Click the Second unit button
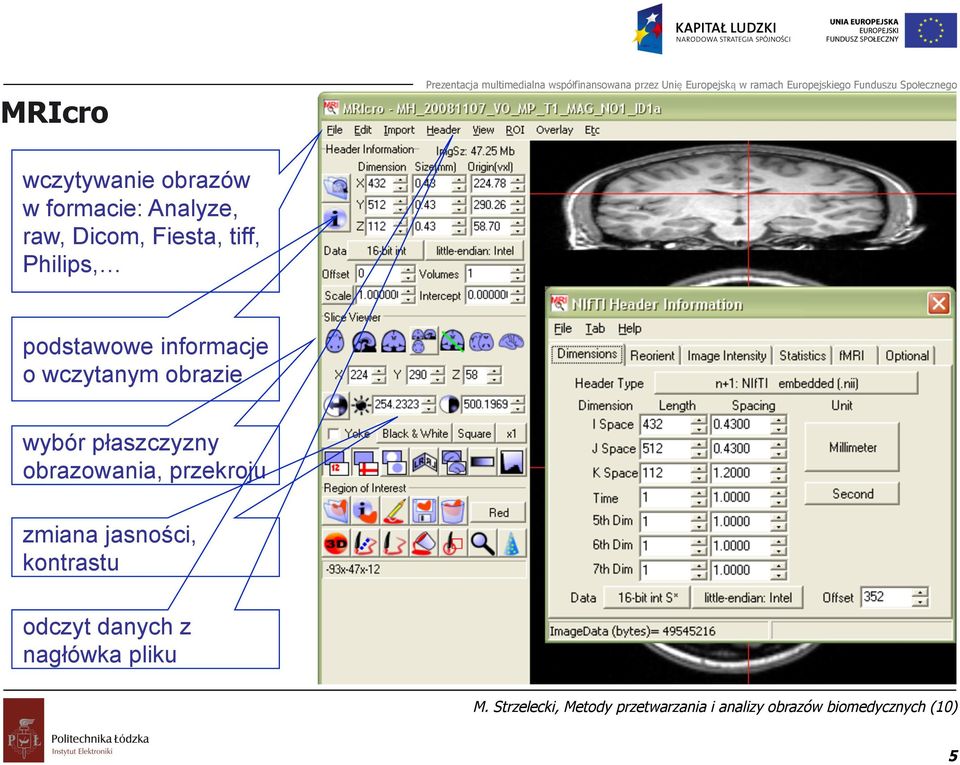Viewport: 960px width, 765px height. point(852,493)
